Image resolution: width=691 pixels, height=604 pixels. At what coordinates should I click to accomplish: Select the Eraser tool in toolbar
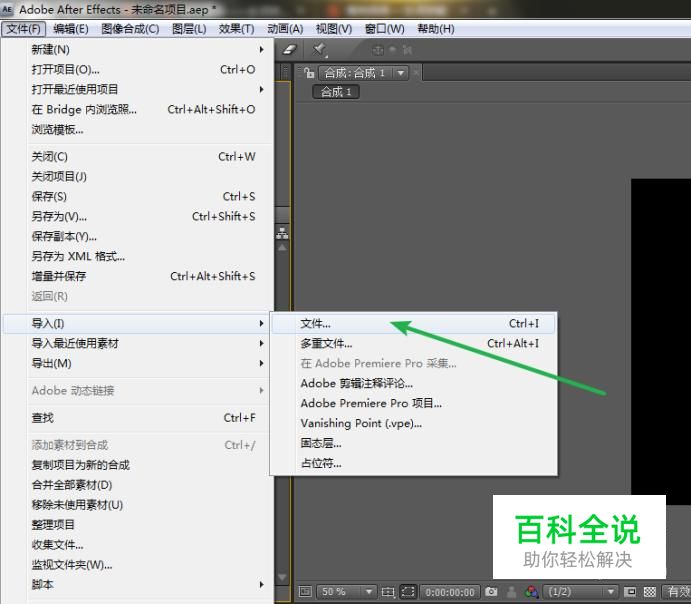[290, 50]
